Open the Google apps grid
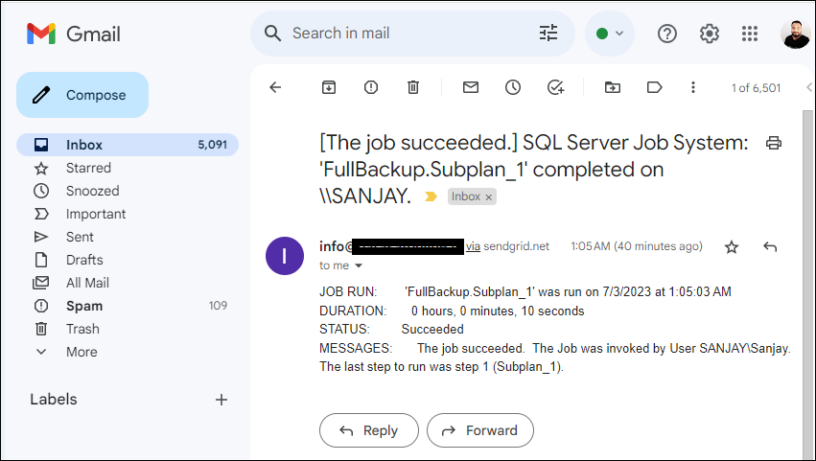Screen dimensions: 816x461 click(749, 33)
